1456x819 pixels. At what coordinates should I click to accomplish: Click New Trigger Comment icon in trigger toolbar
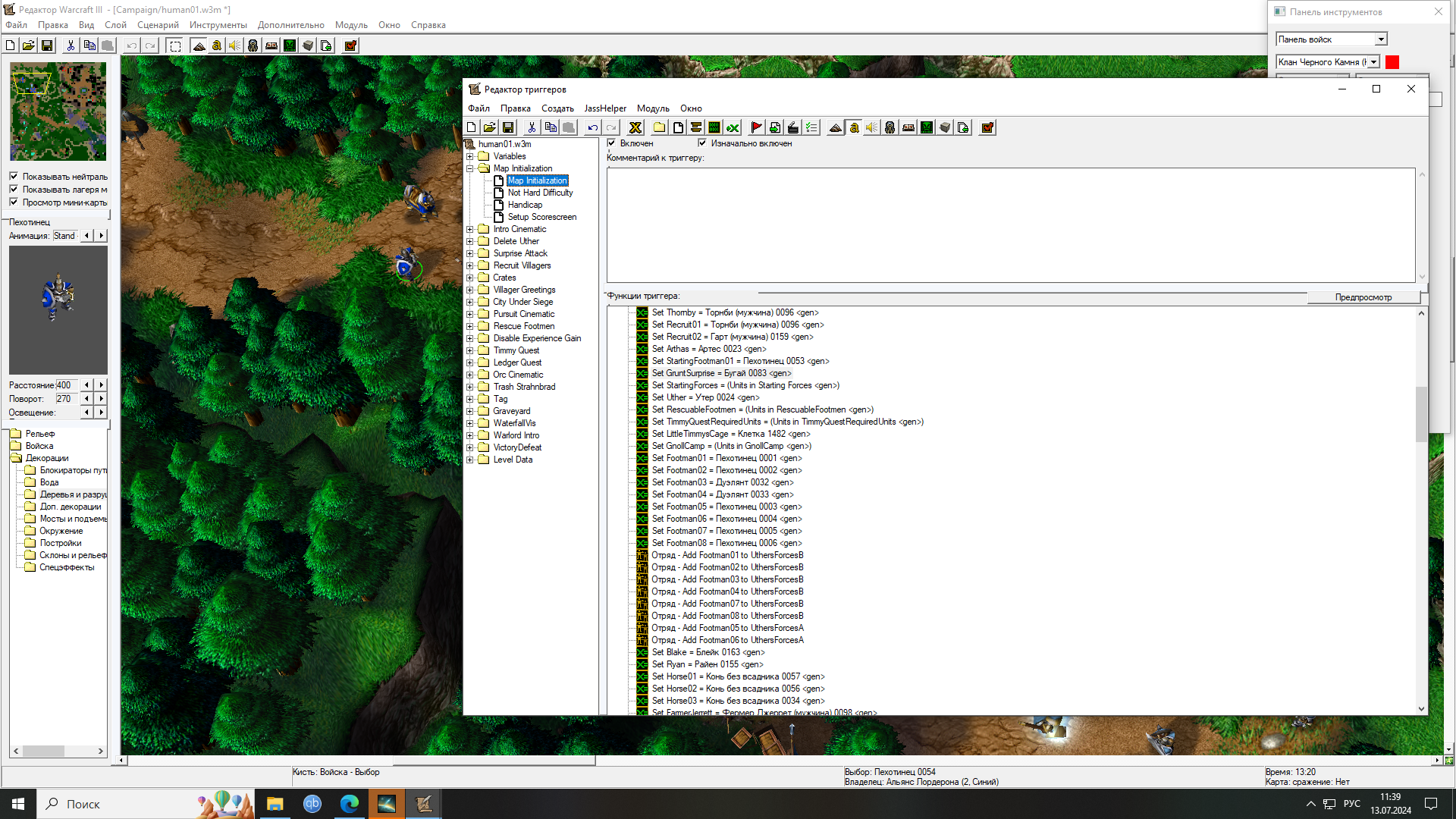tap(696, 127)
